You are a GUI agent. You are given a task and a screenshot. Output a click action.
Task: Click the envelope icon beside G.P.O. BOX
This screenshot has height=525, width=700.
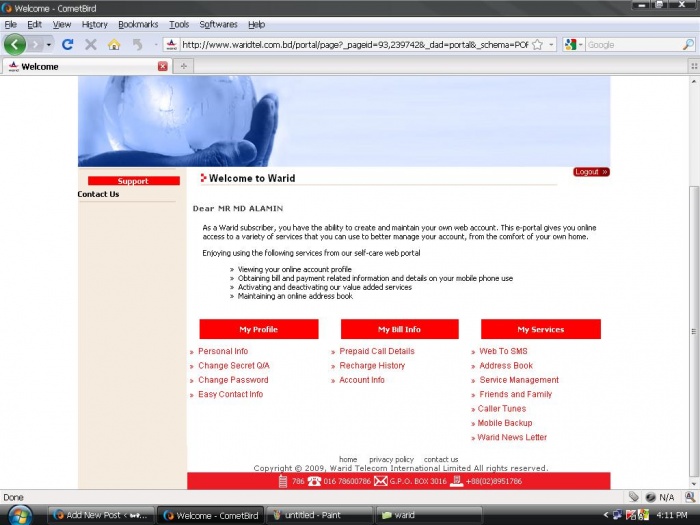coord(380,481)
